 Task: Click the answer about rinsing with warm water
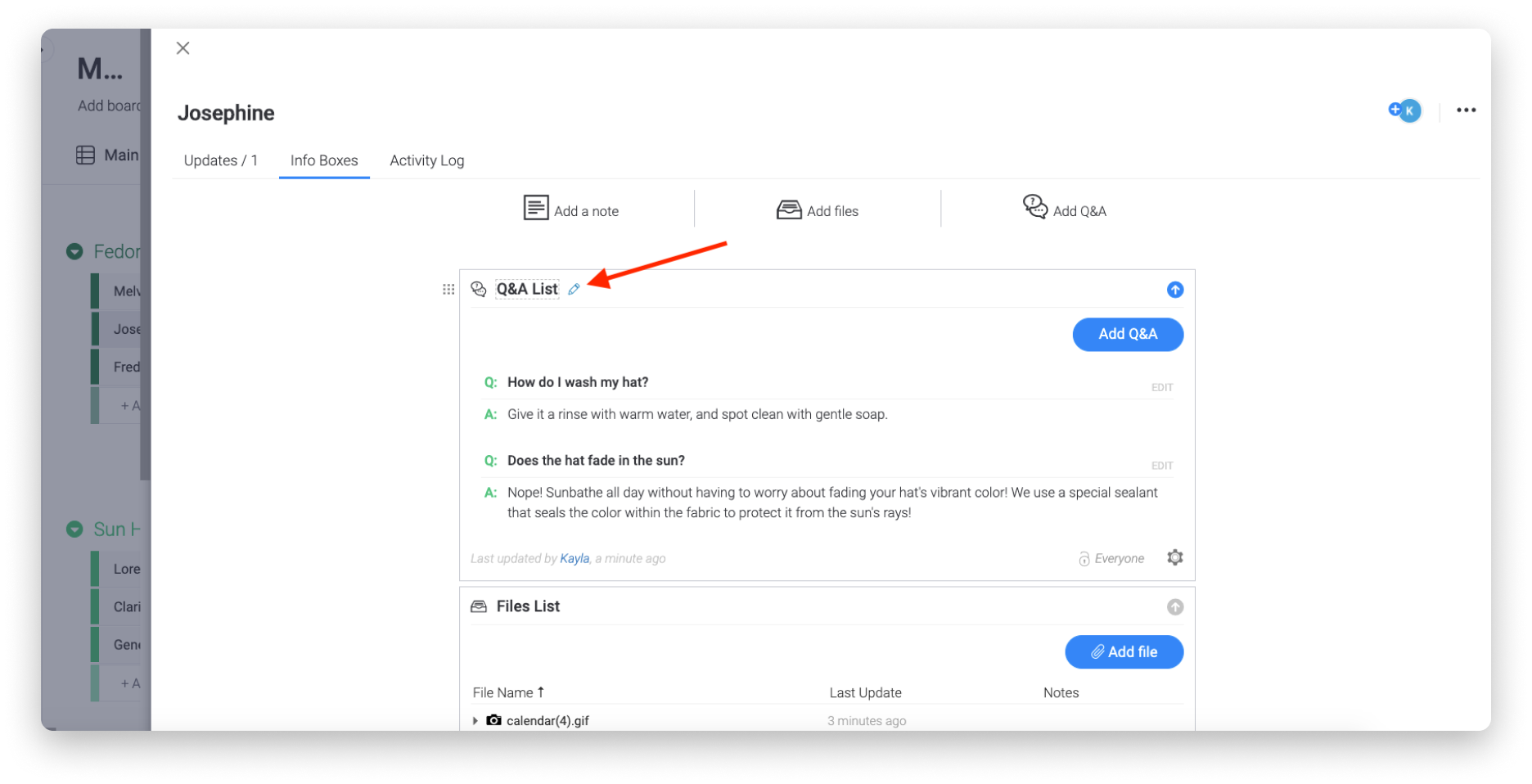[697, 414]
